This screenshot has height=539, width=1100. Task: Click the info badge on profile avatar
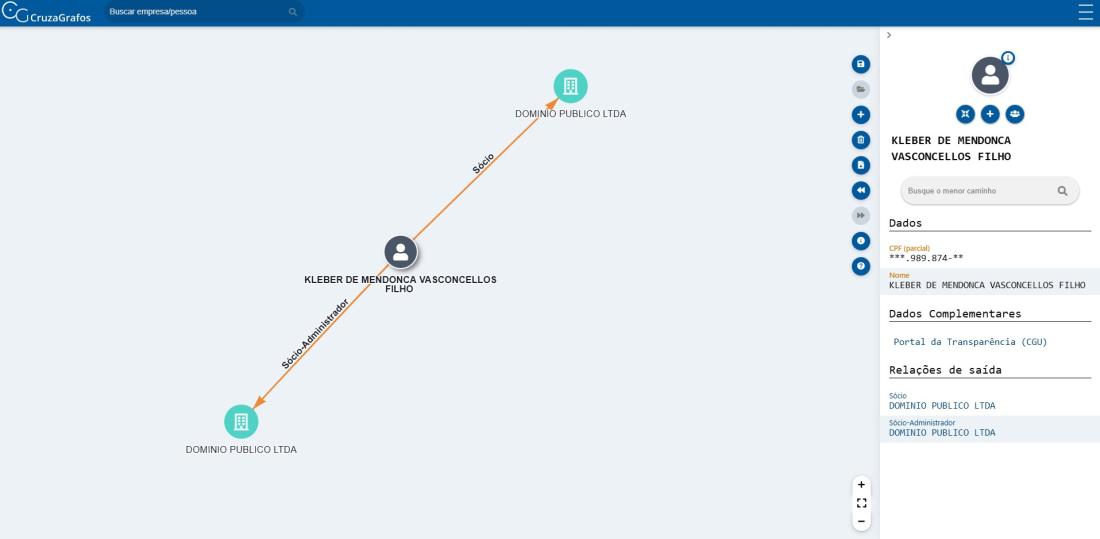(x=1008, y=58)
